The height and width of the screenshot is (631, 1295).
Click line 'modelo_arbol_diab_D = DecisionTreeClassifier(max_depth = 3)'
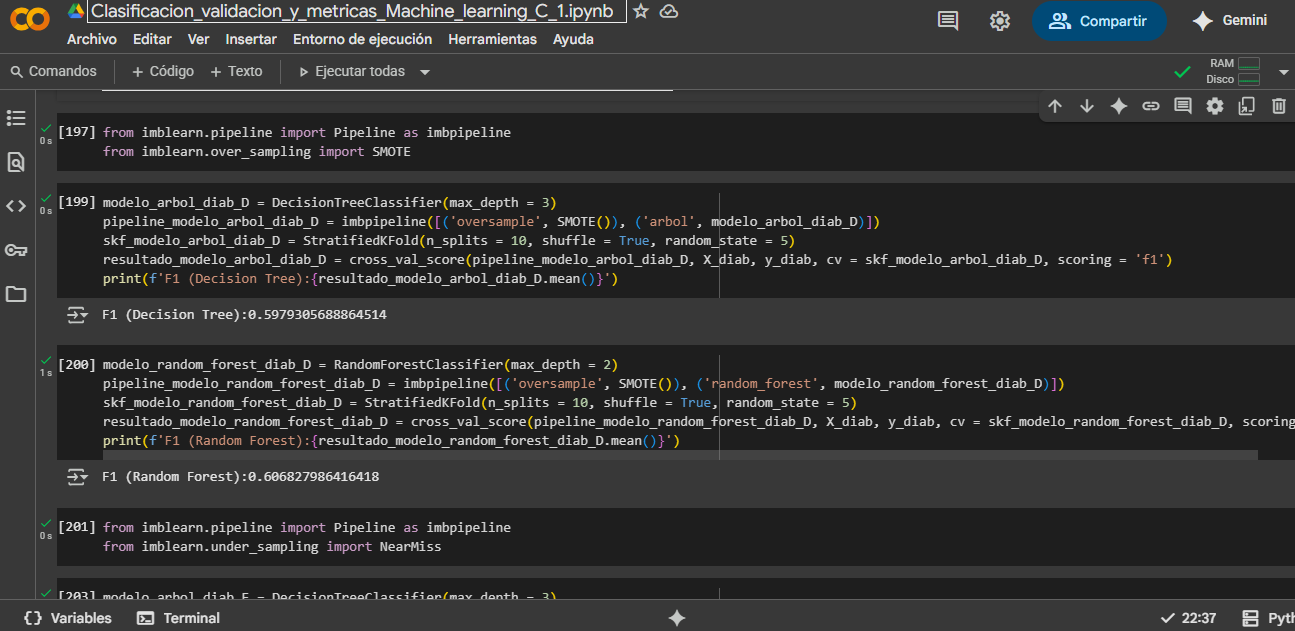pos(329,202)
